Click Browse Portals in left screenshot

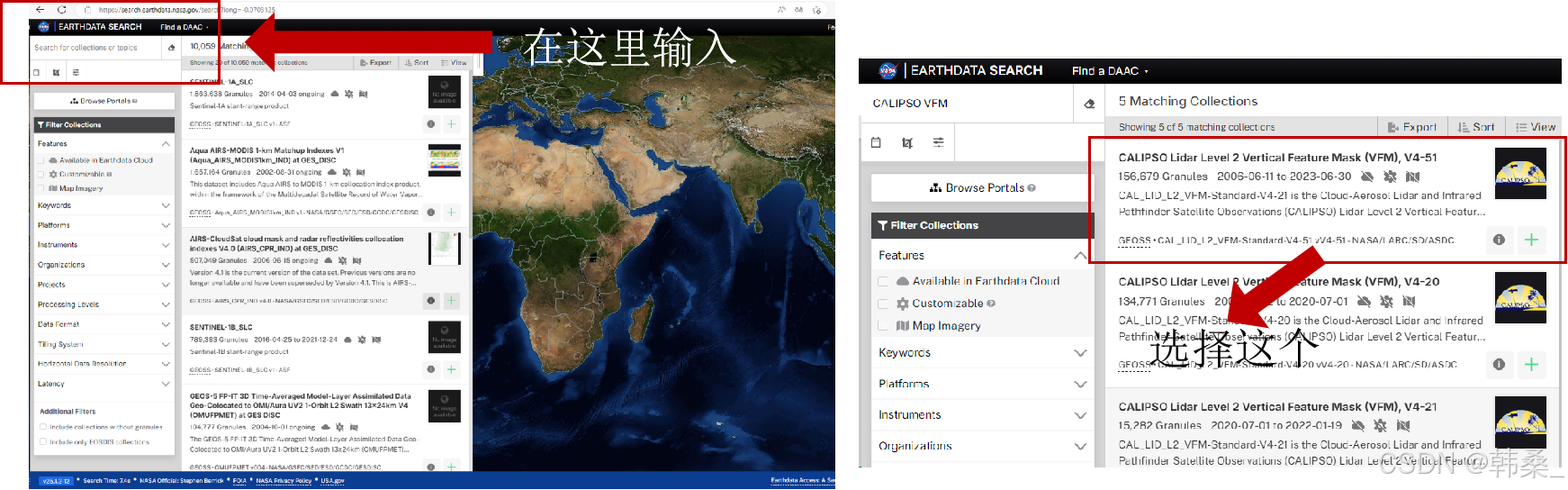coord(104,101)
